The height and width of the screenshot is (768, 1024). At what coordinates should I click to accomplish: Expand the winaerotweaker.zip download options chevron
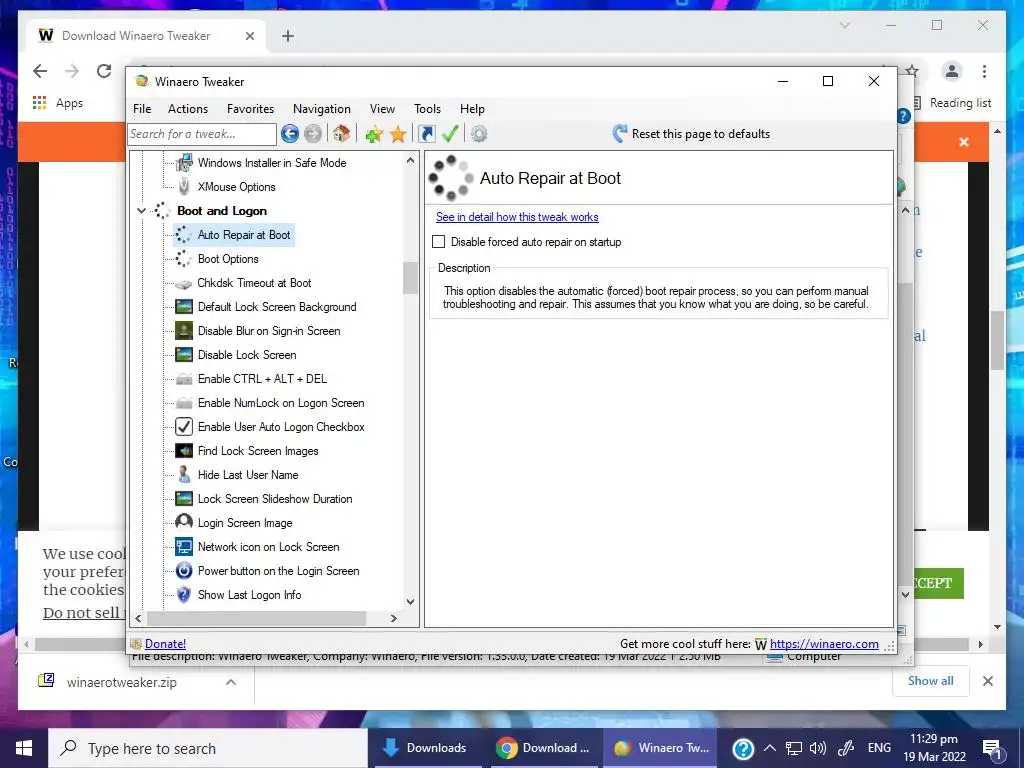(x=231, y=682)
